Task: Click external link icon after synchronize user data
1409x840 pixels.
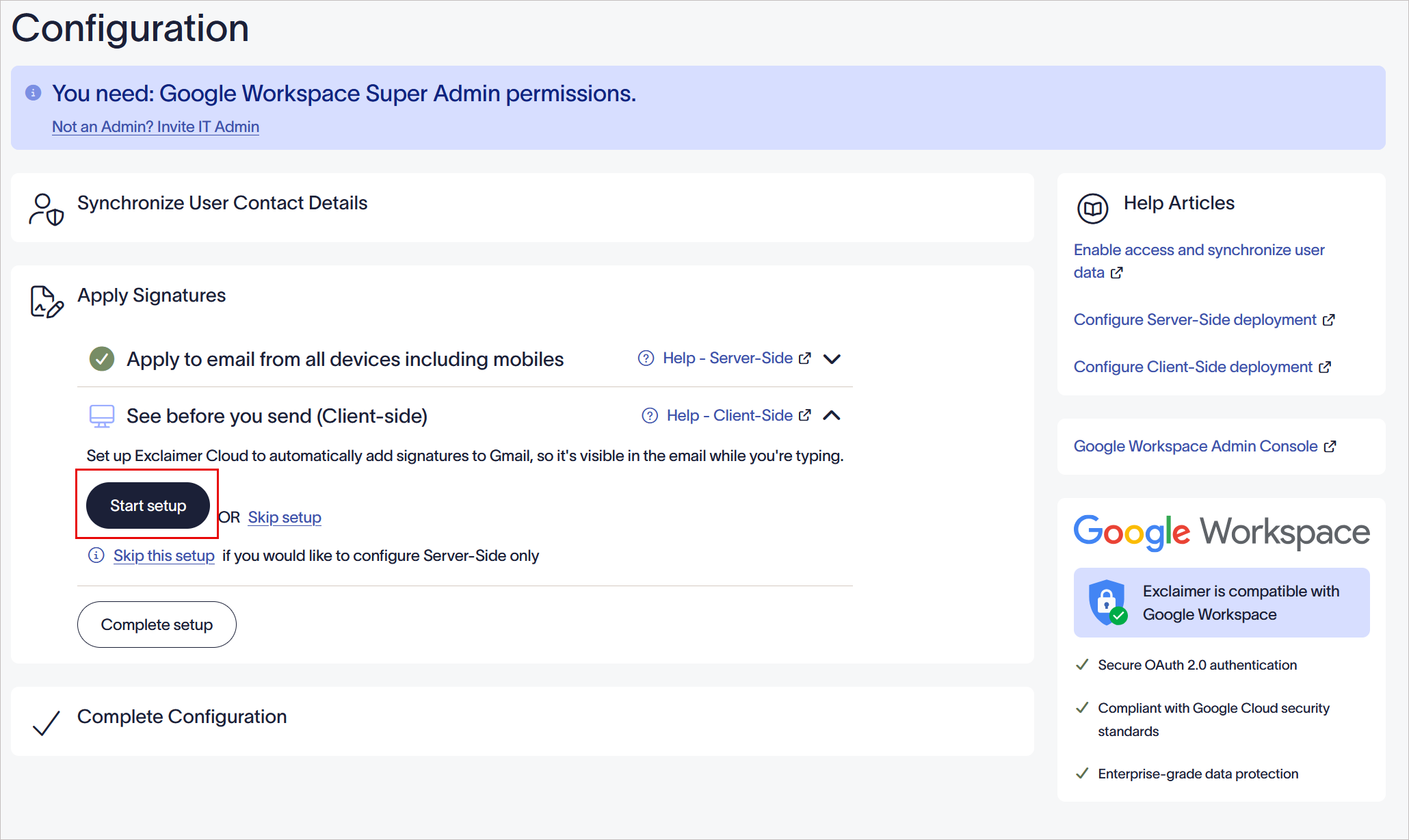Action: pos(1117,273)
